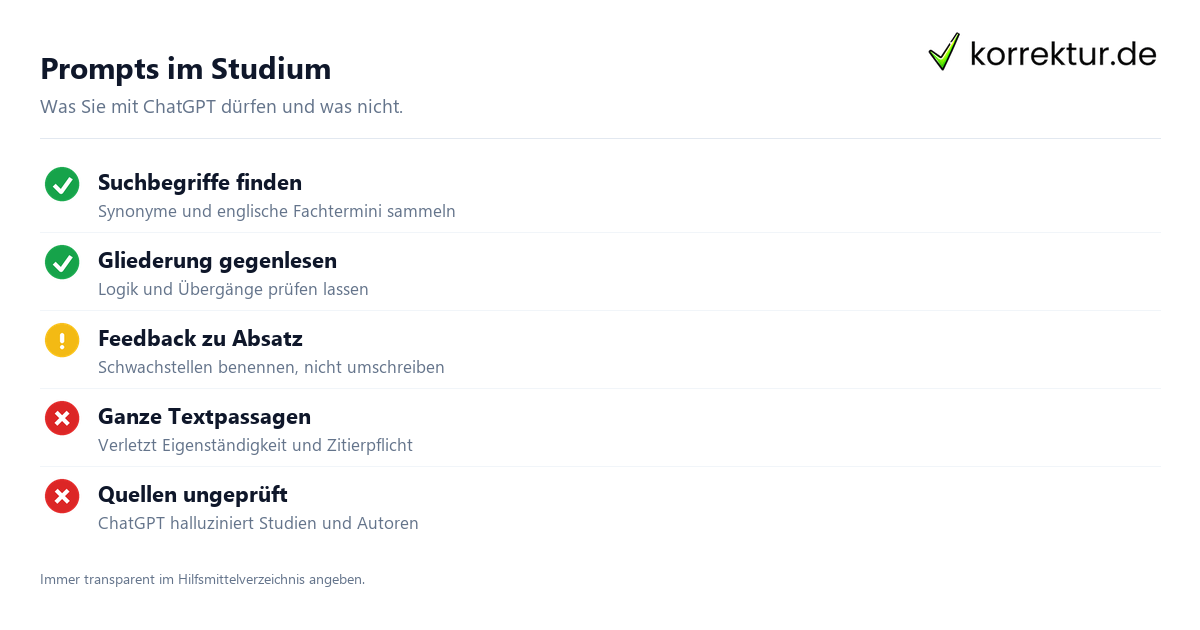Screen dimensions: 1200x630
Task: Select the Quellen ungeprüft heading
Action: point(193,495)
